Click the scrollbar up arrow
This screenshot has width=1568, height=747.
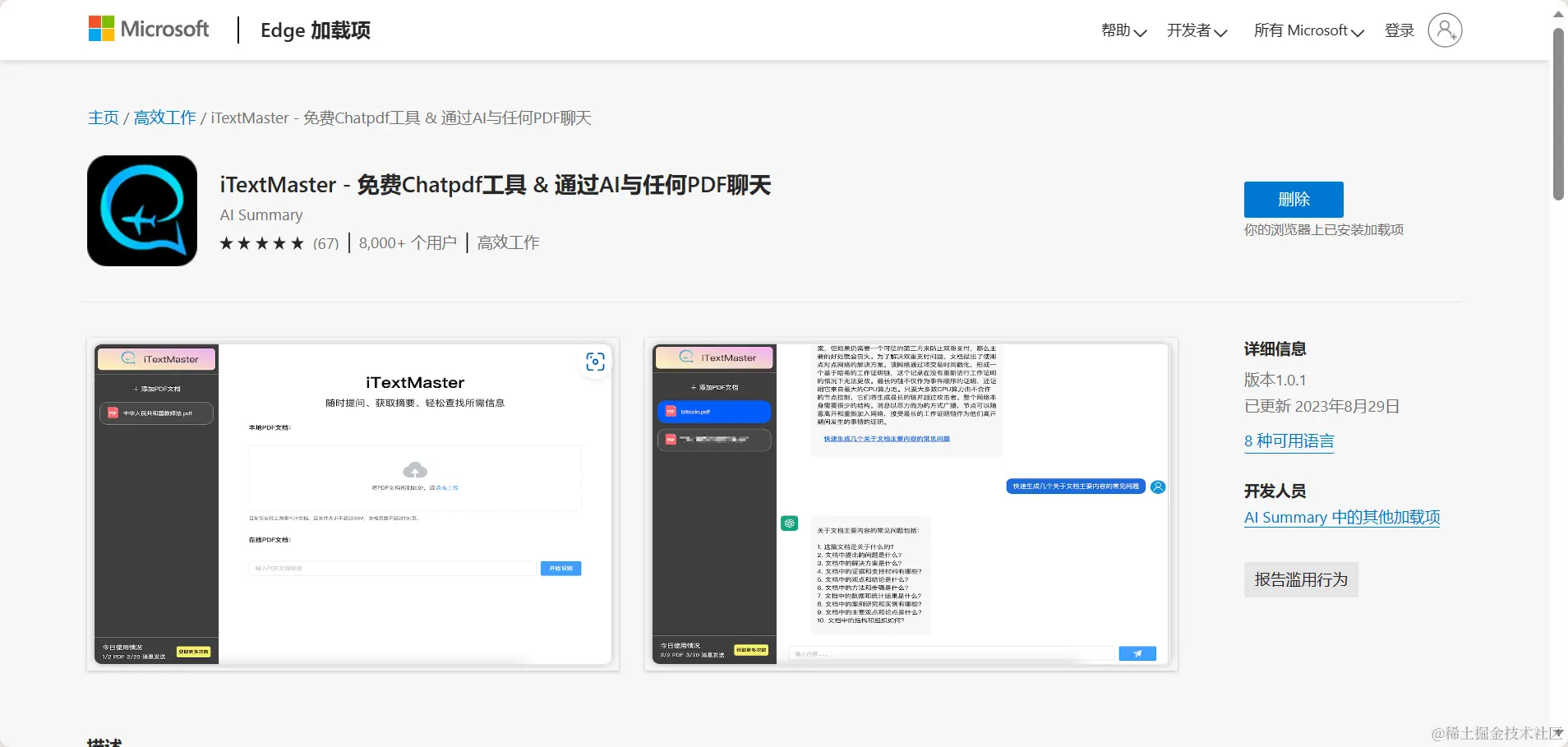[1558, 13]
